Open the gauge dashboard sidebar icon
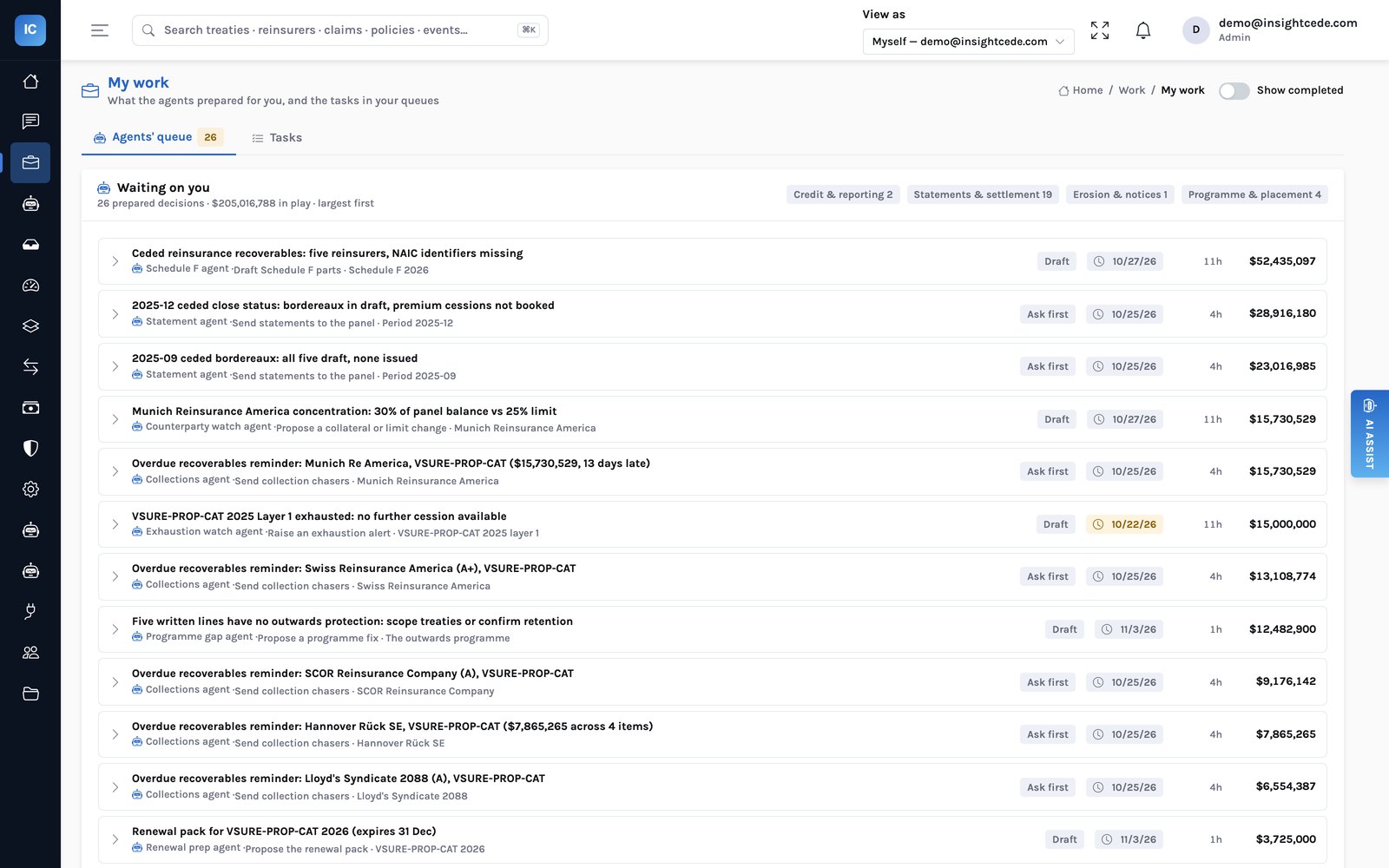 (30, 286)
